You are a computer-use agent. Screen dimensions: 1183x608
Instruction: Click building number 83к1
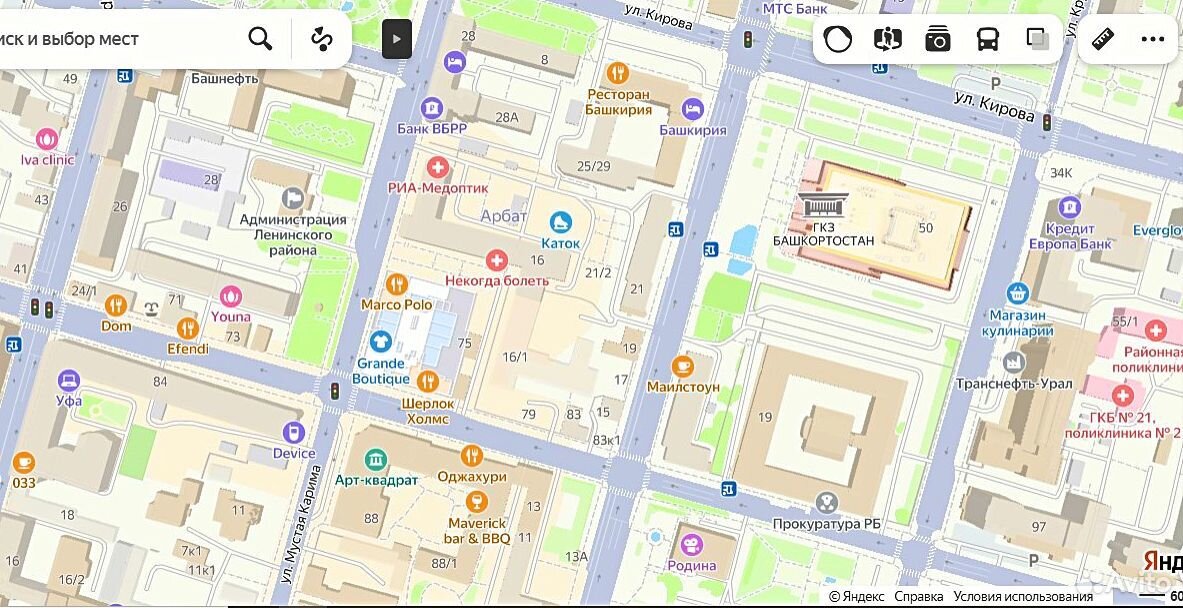[607, 440]
